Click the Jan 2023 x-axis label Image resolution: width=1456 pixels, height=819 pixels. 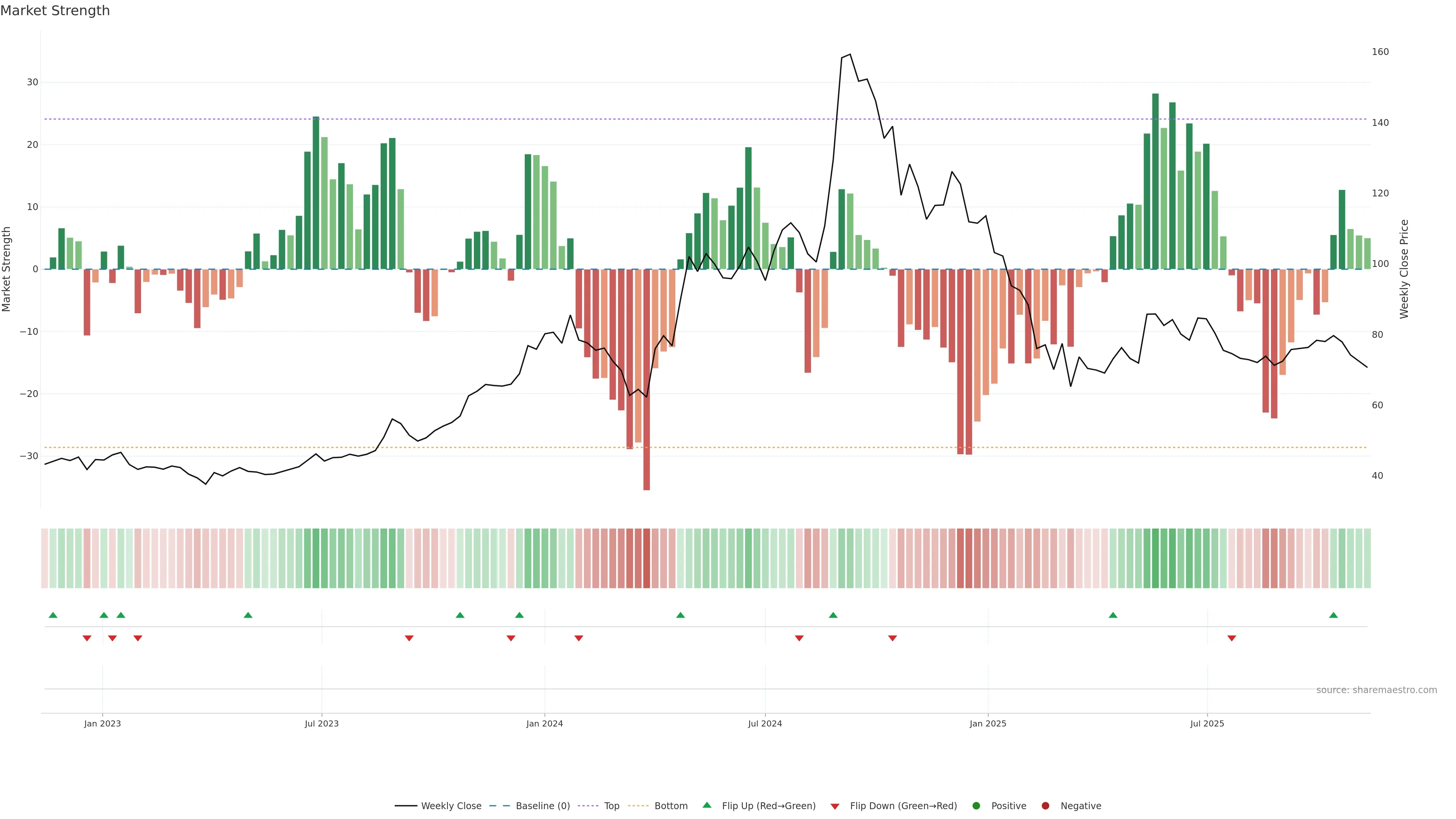pos(102,723)
